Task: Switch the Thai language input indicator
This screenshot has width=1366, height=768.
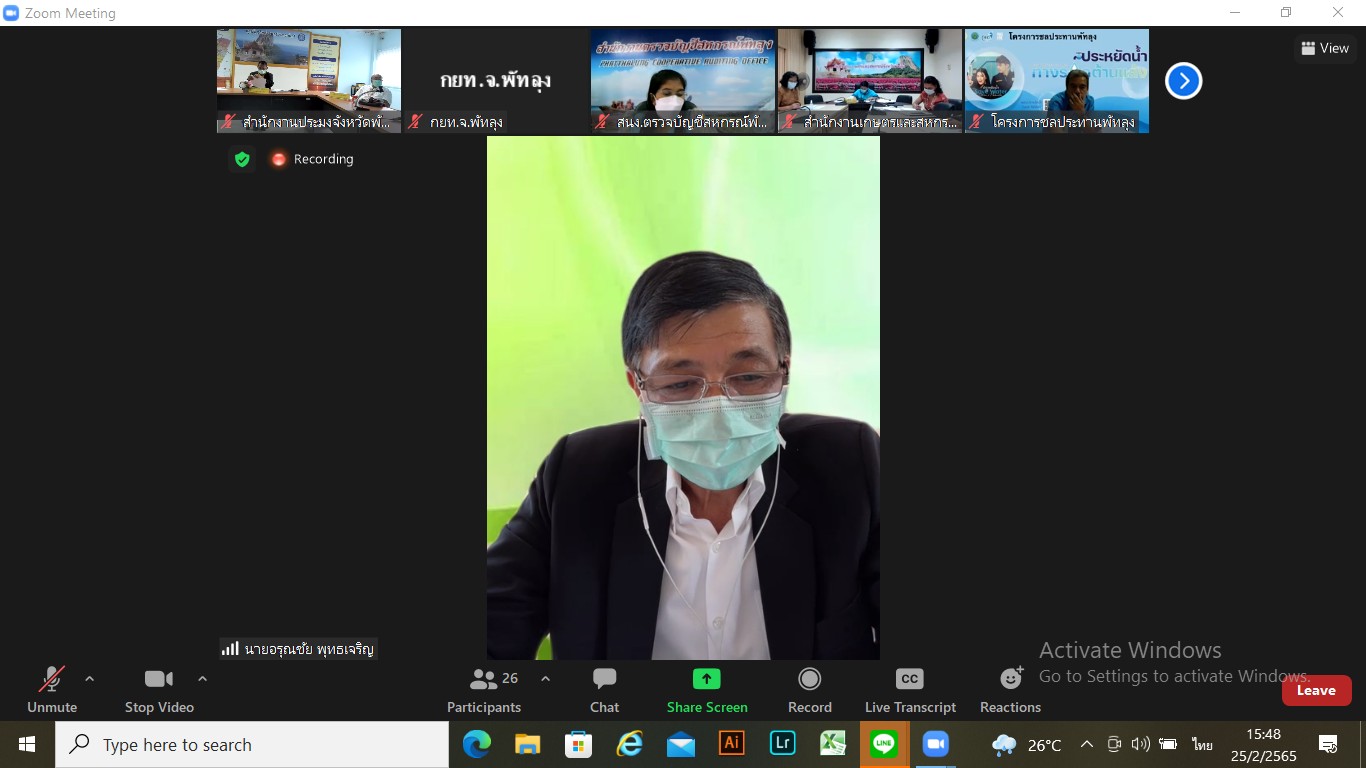Action: 1202,745
